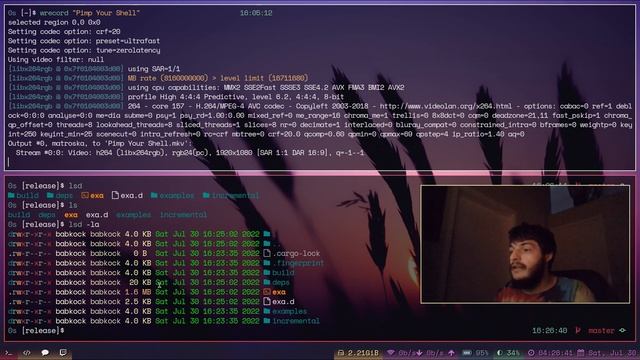Click the 0 B size of .cargo-lock

tap(140, 253)
